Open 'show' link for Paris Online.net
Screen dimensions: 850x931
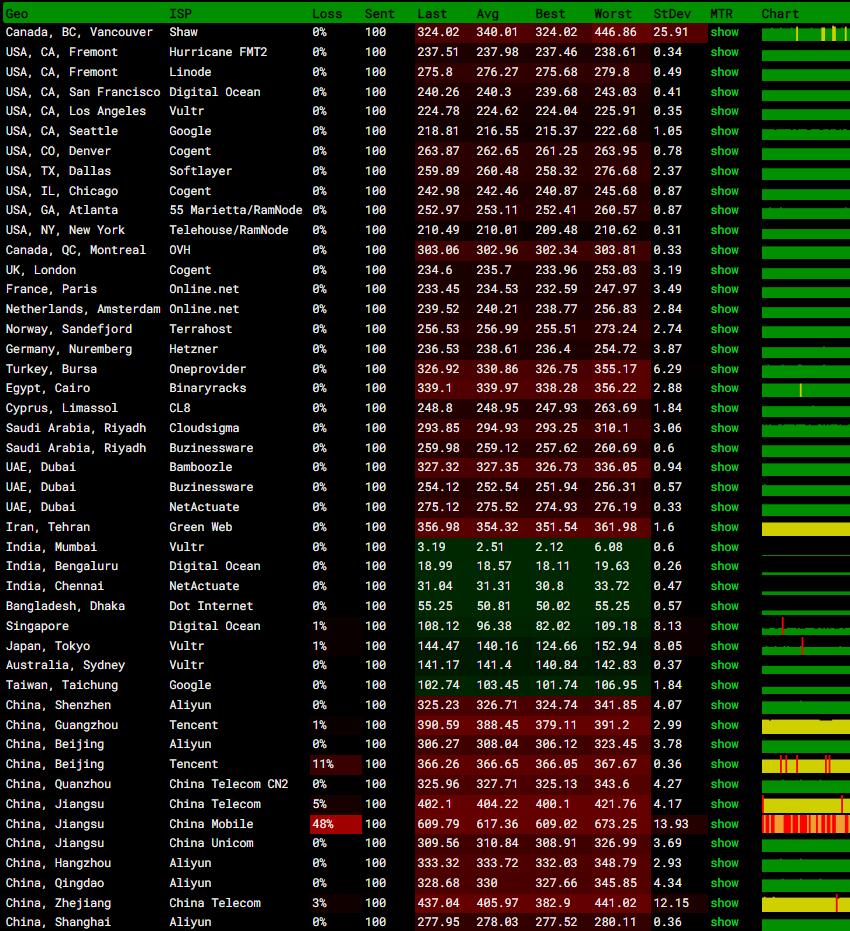[x=724, y=289]
